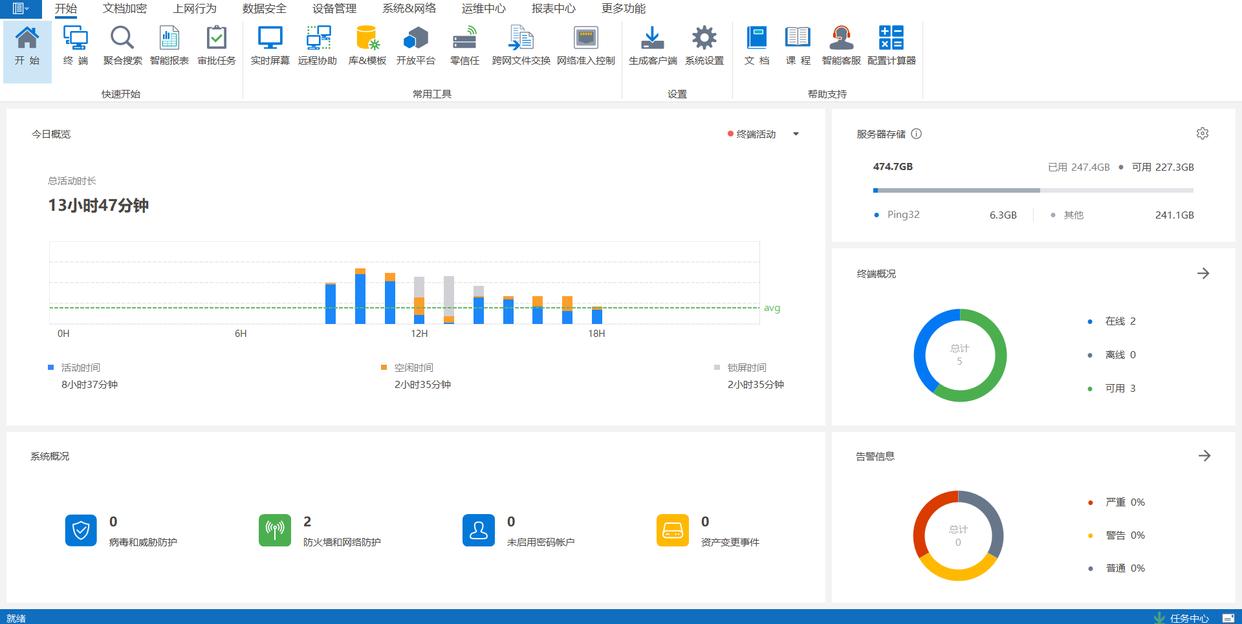The height and width of the screenshot is (624, 1242).
Task: Switch to the 文档加密 tab
Action: click(124, 9)
